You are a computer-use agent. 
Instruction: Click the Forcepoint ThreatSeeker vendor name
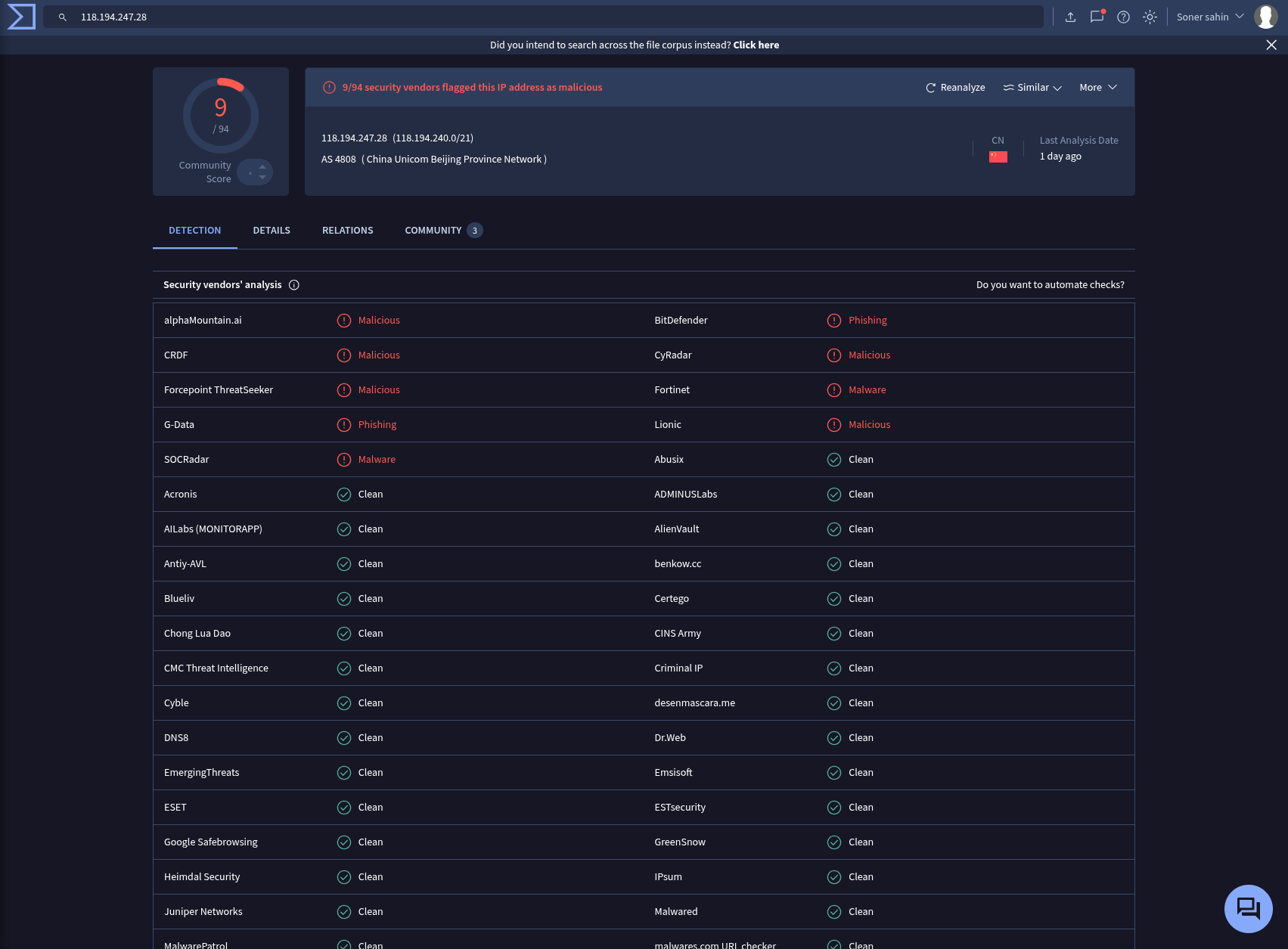219,390
